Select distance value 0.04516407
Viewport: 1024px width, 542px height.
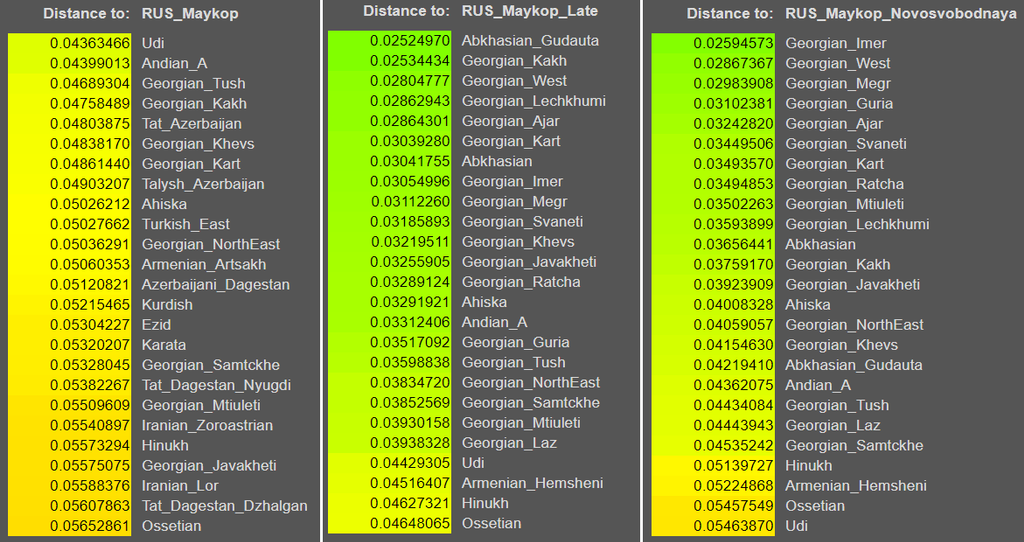409,483
